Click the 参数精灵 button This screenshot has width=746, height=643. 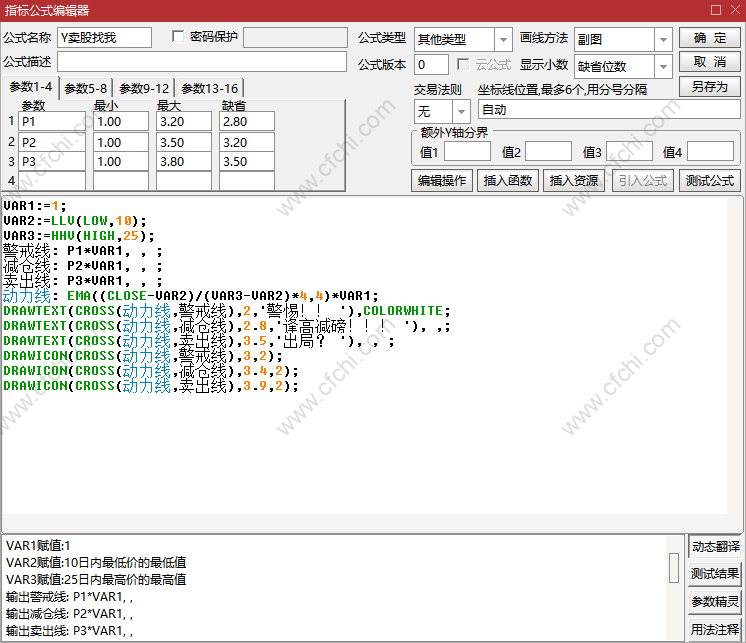(716, 602)
